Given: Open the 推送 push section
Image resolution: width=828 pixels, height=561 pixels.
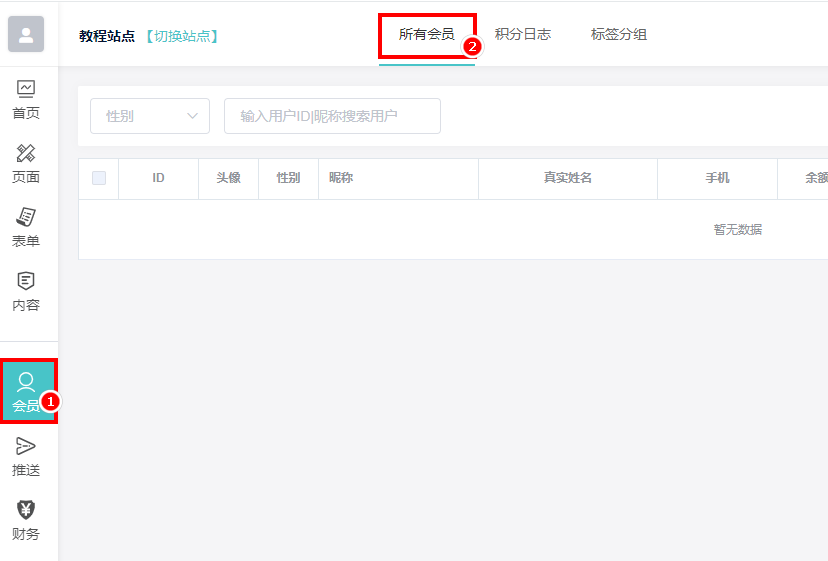Looking at the screenshot, I should [x=26, y=456].
